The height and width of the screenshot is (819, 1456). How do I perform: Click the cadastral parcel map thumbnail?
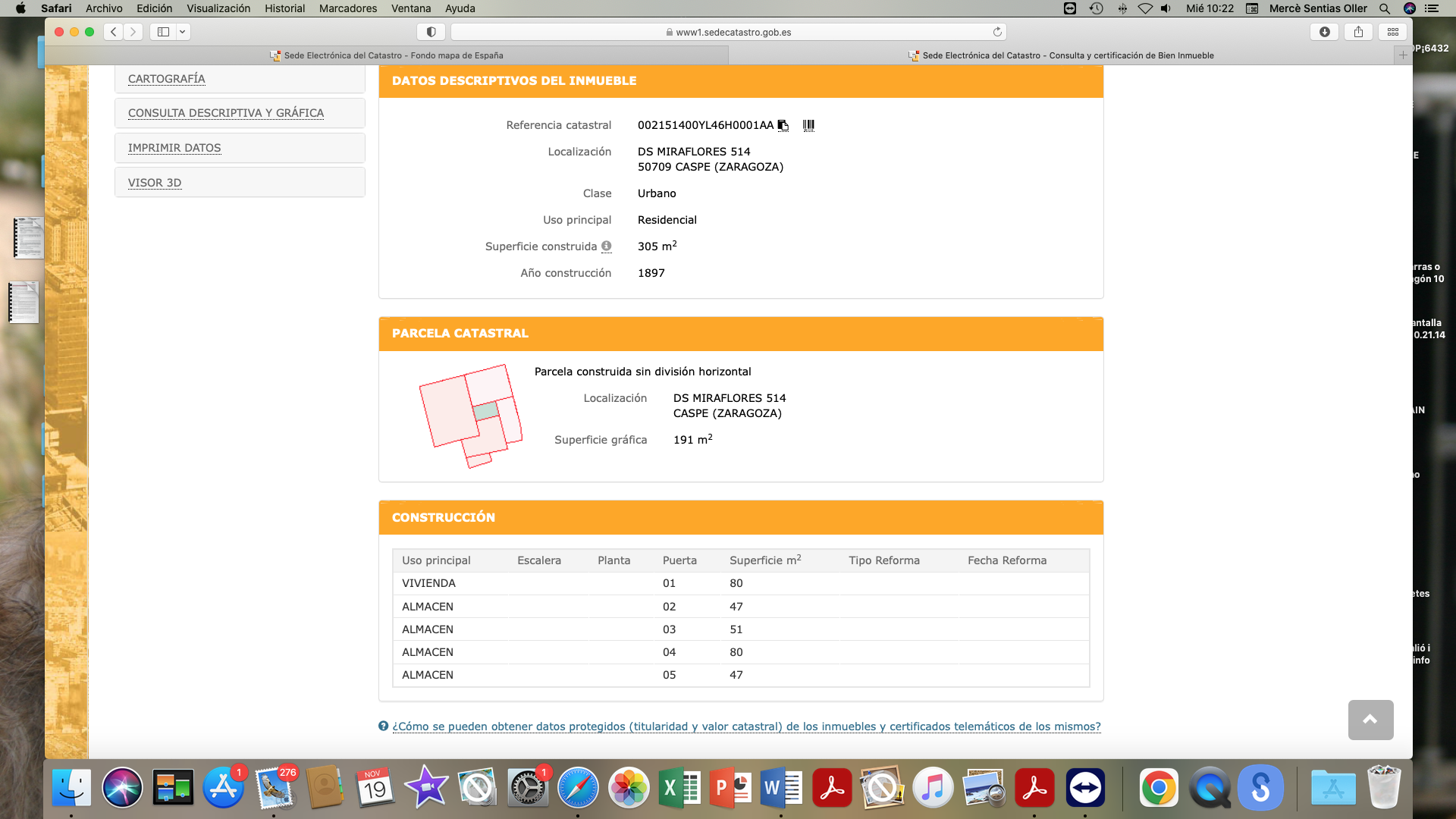click(x=471, y=416)
